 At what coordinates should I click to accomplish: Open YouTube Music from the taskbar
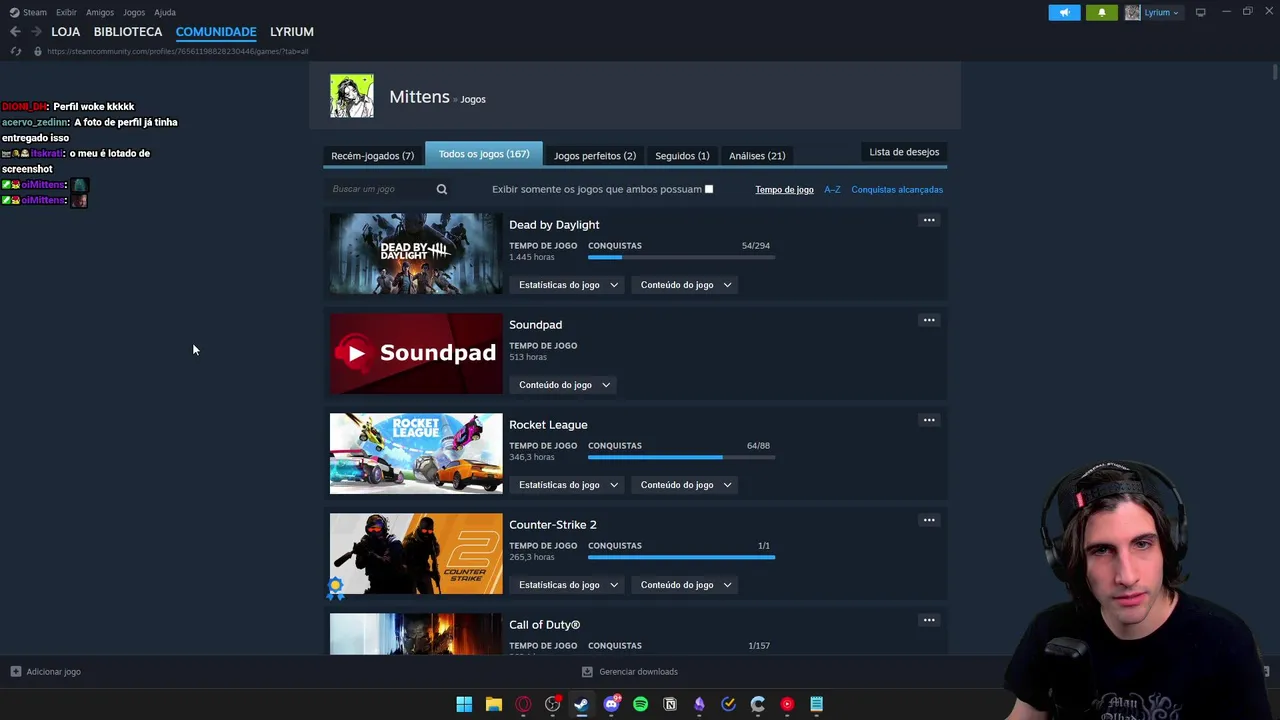[x=787, y=704]
